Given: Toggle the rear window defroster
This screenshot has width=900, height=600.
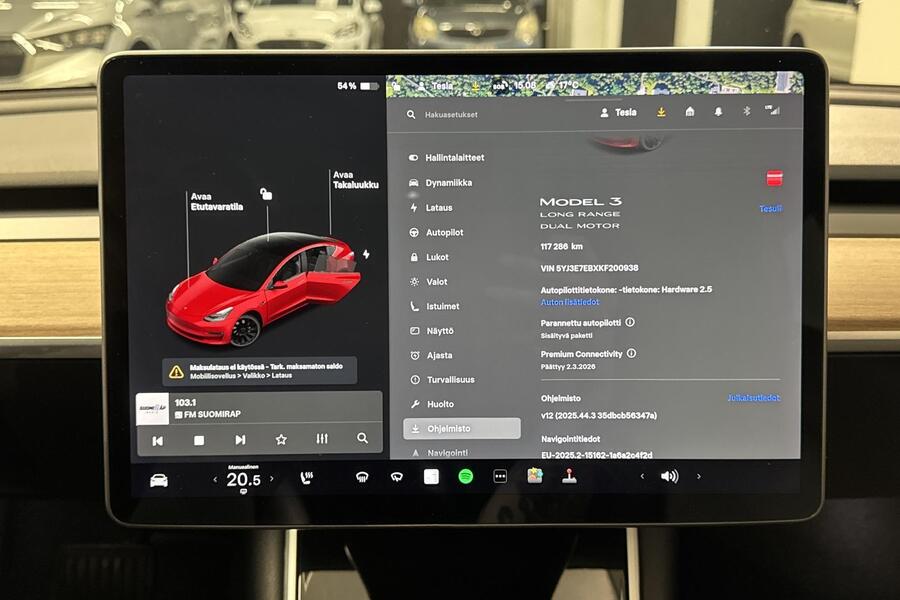Looking at the screenshot, I should [x=397, y=477].
